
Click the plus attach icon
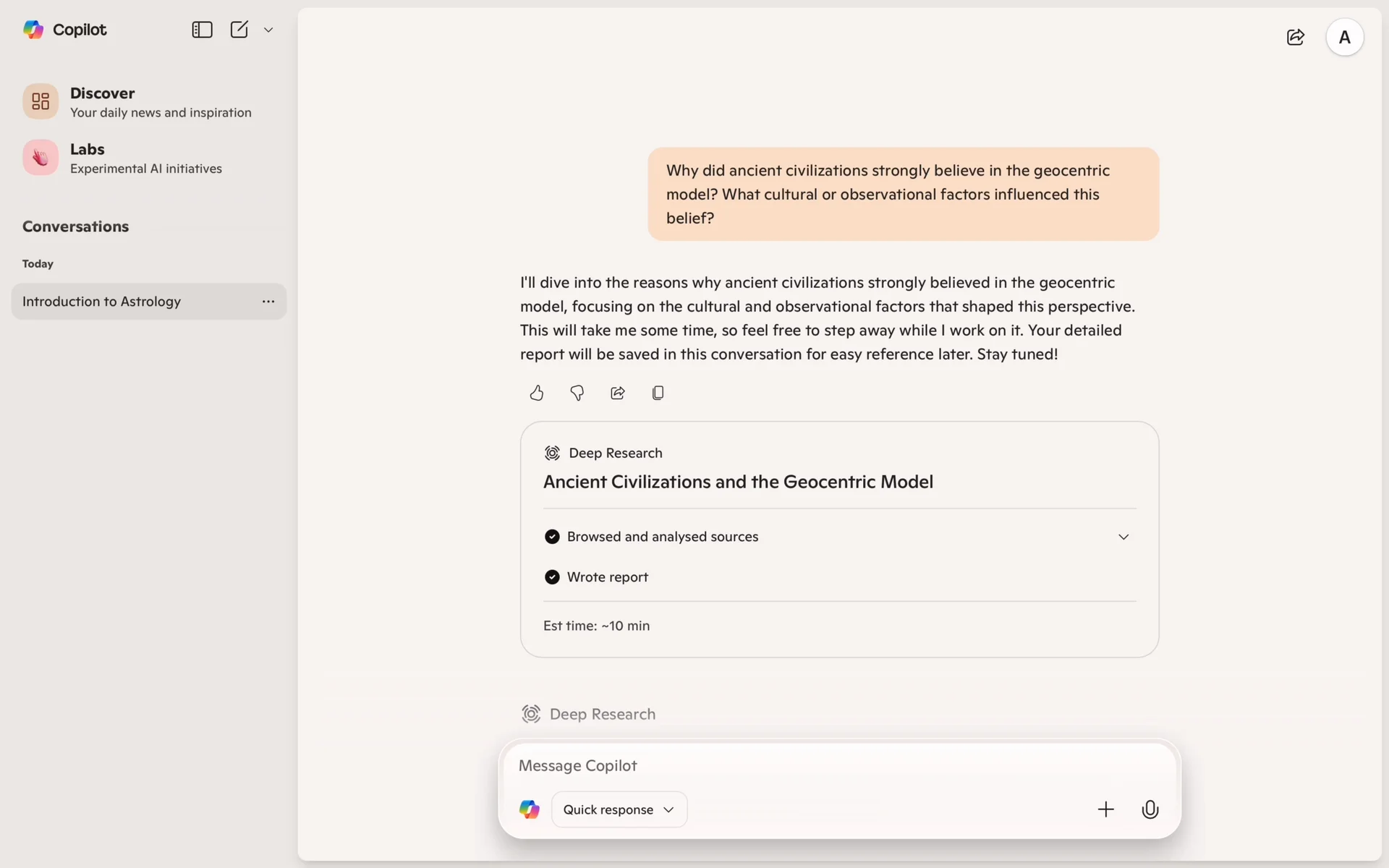[x=1105, y=809]
